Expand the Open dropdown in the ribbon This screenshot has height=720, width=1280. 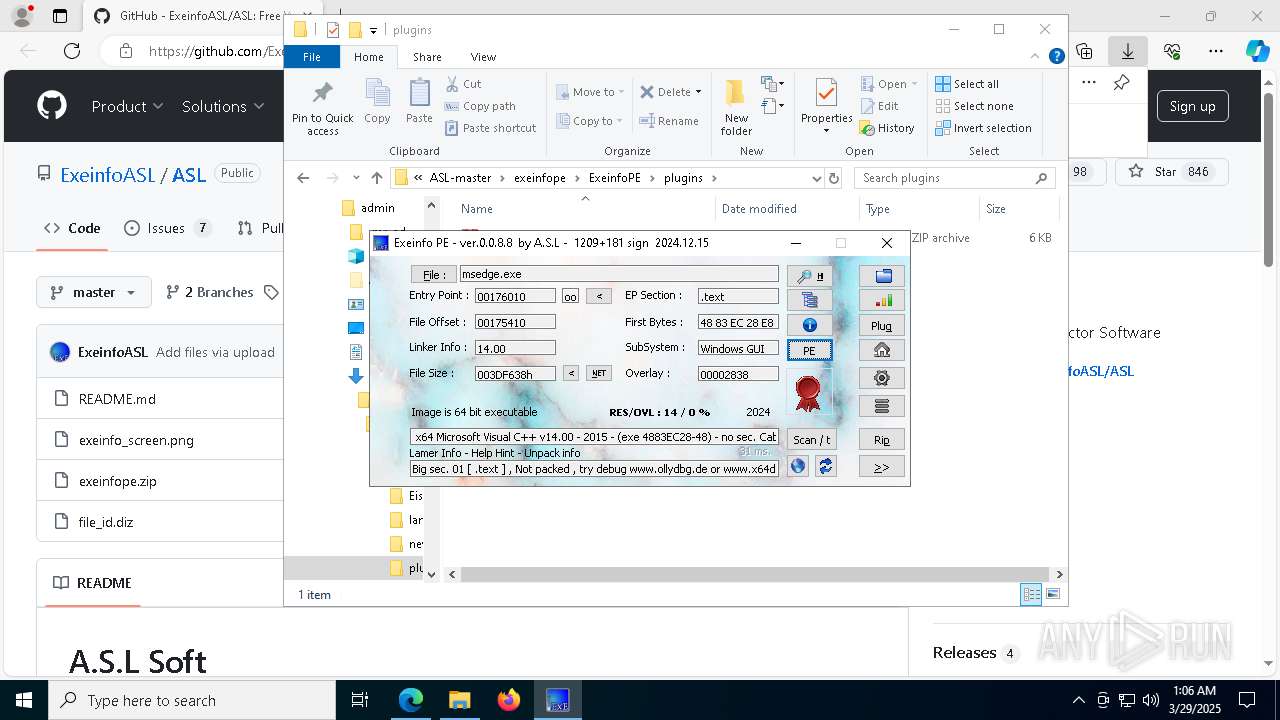tap(914, 84)
